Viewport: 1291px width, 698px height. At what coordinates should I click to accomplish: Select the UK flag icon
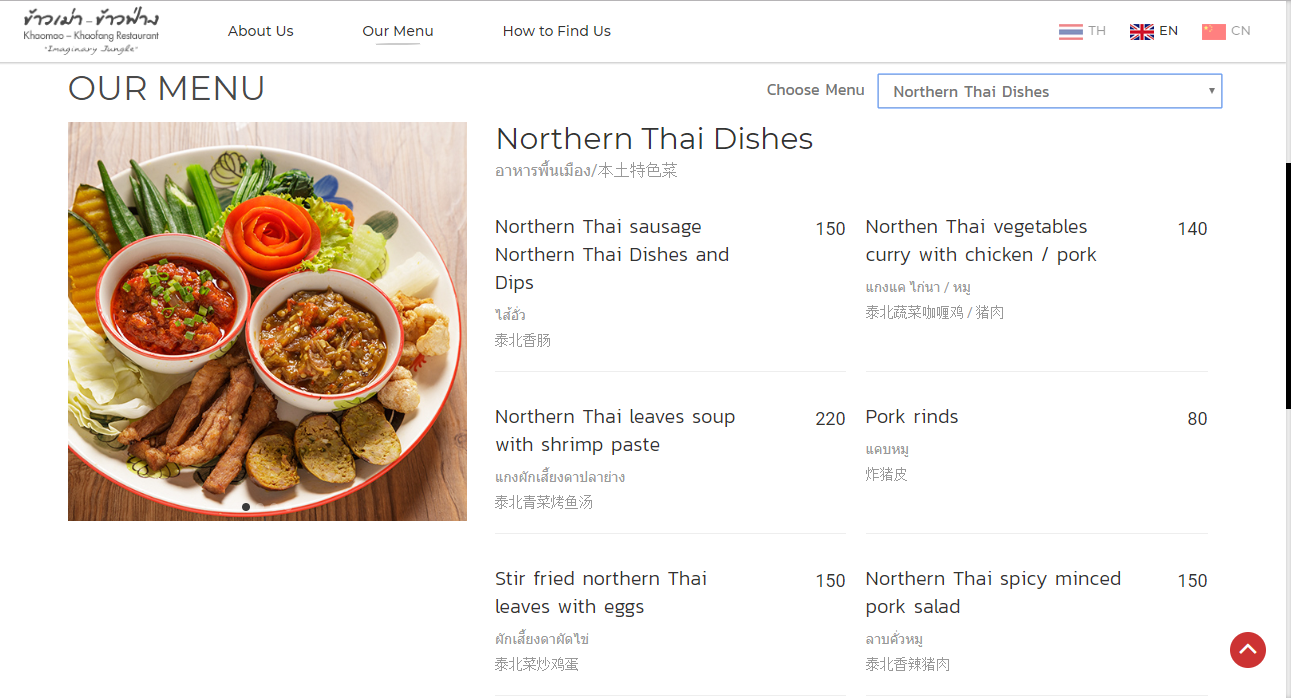coord(1141,31)
